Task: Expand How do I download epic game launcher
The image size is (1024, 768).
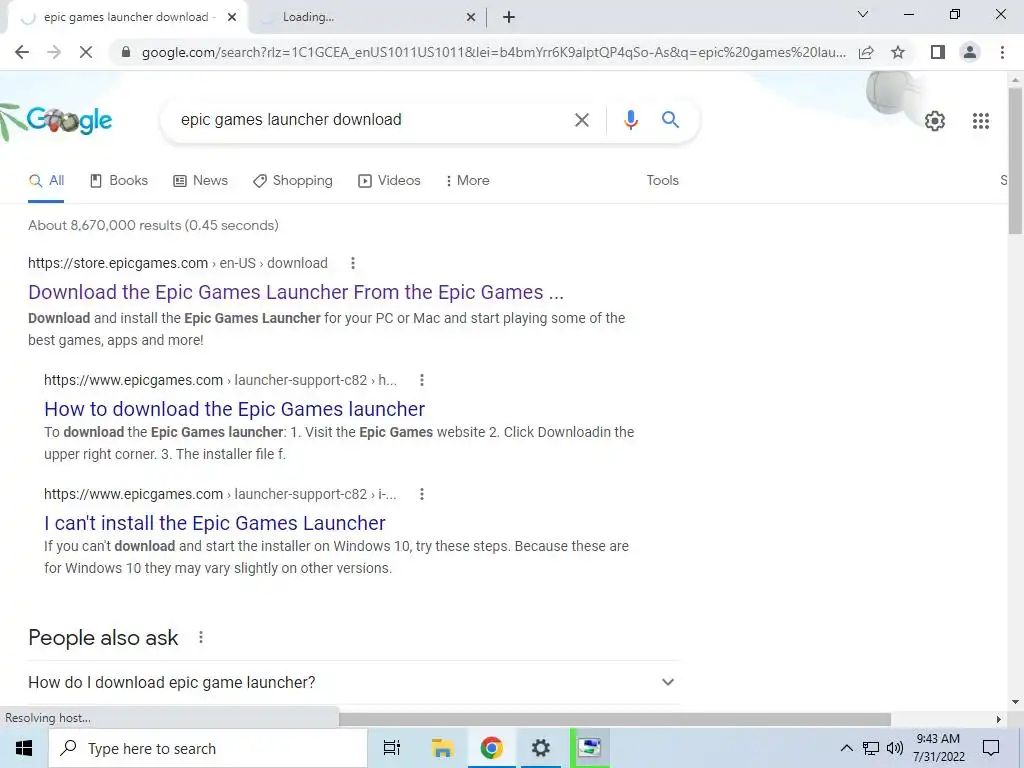Action: point(353,682)
